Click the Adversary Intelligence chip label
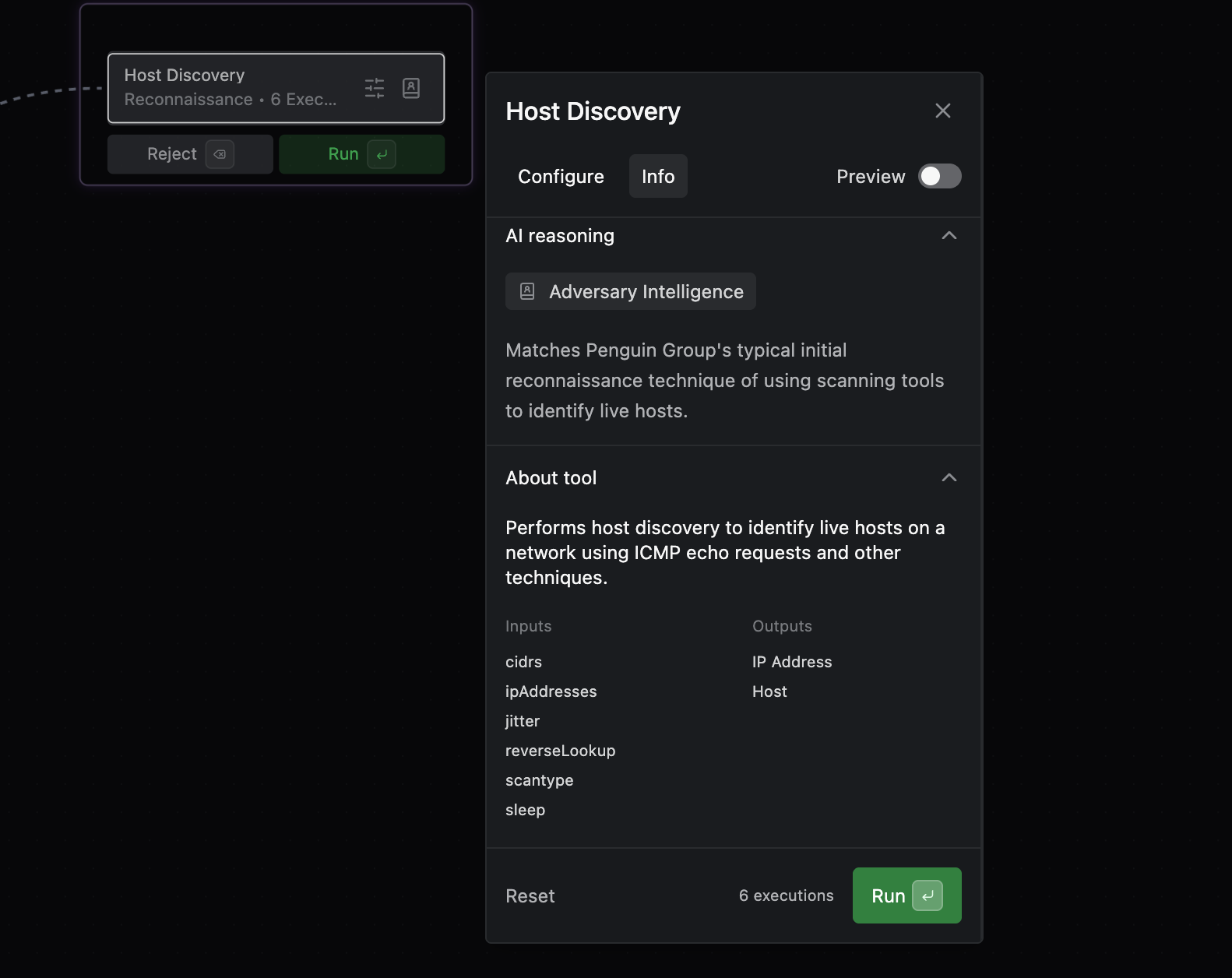This screenshot has width=1232, height=978. coord(646,291)
